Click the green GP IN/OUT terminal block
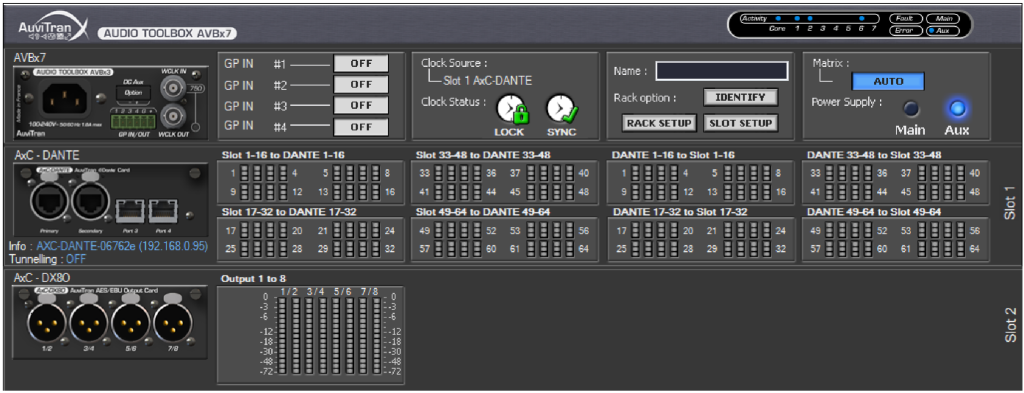1024x393 pixels. [x=134, y=121]
